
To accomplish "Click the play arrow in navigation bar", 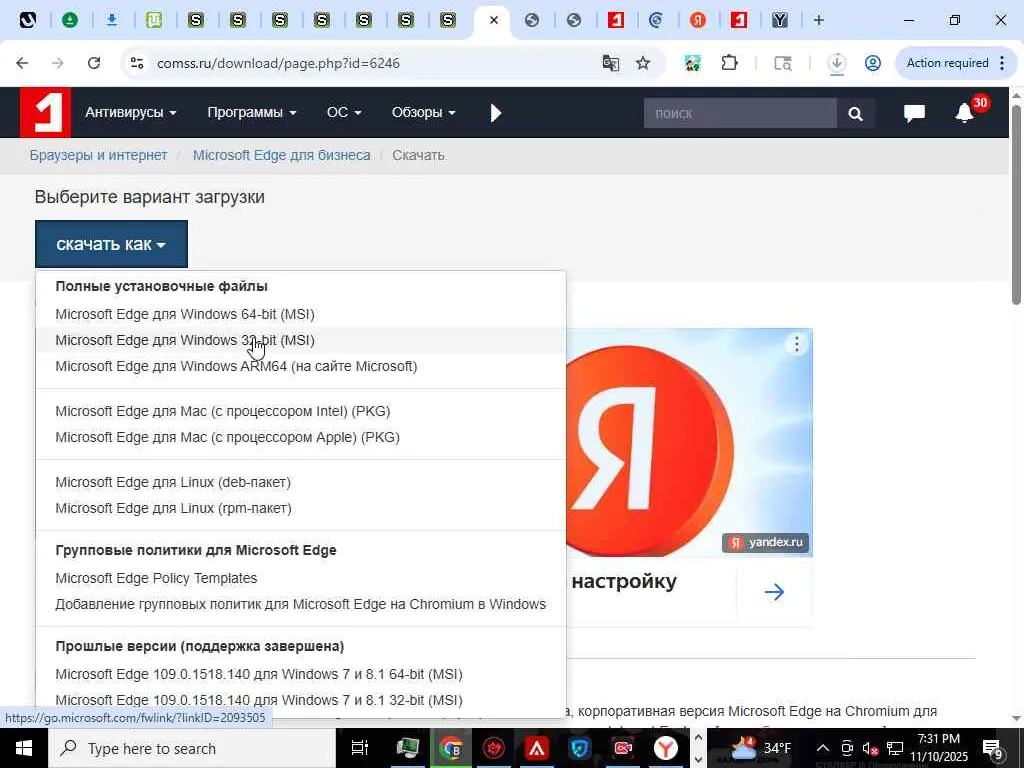I will point(496,113).
